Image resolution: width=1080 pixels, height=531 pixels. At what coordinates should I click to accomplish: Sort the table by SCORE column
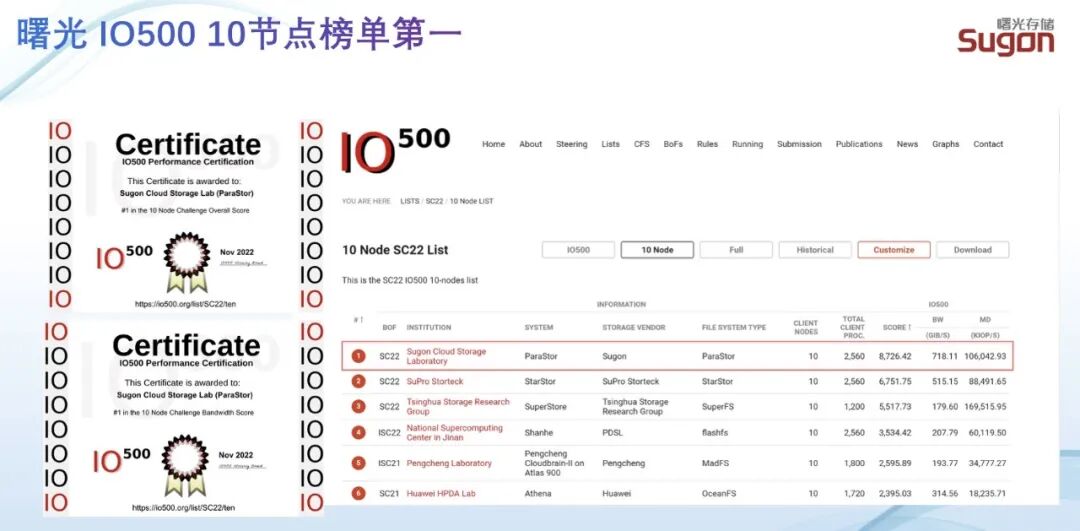pyautogui.click(x=896, y=327)
